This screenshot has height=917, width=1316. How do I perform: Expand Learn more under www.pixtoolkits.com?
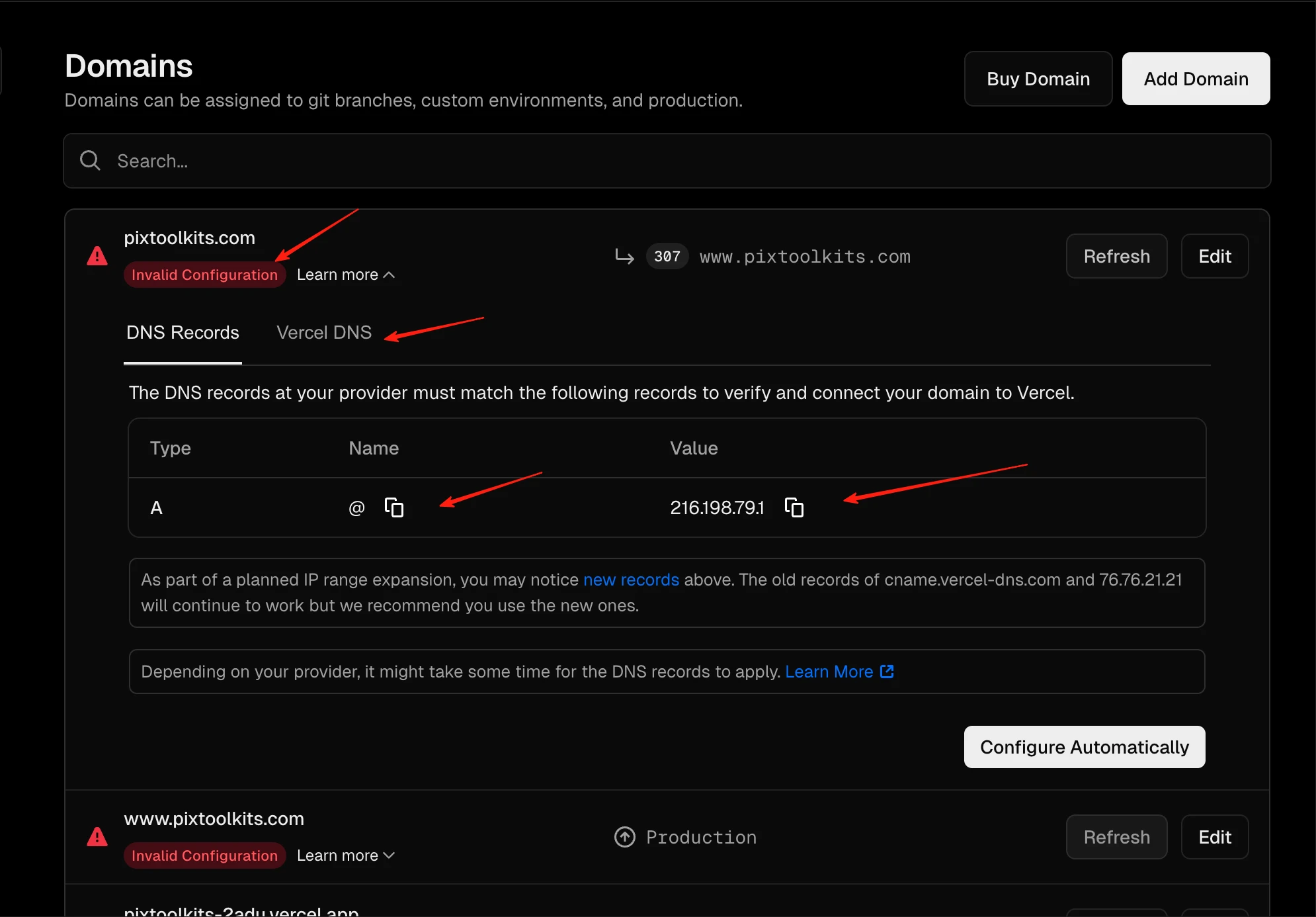[x=346, y=855]
